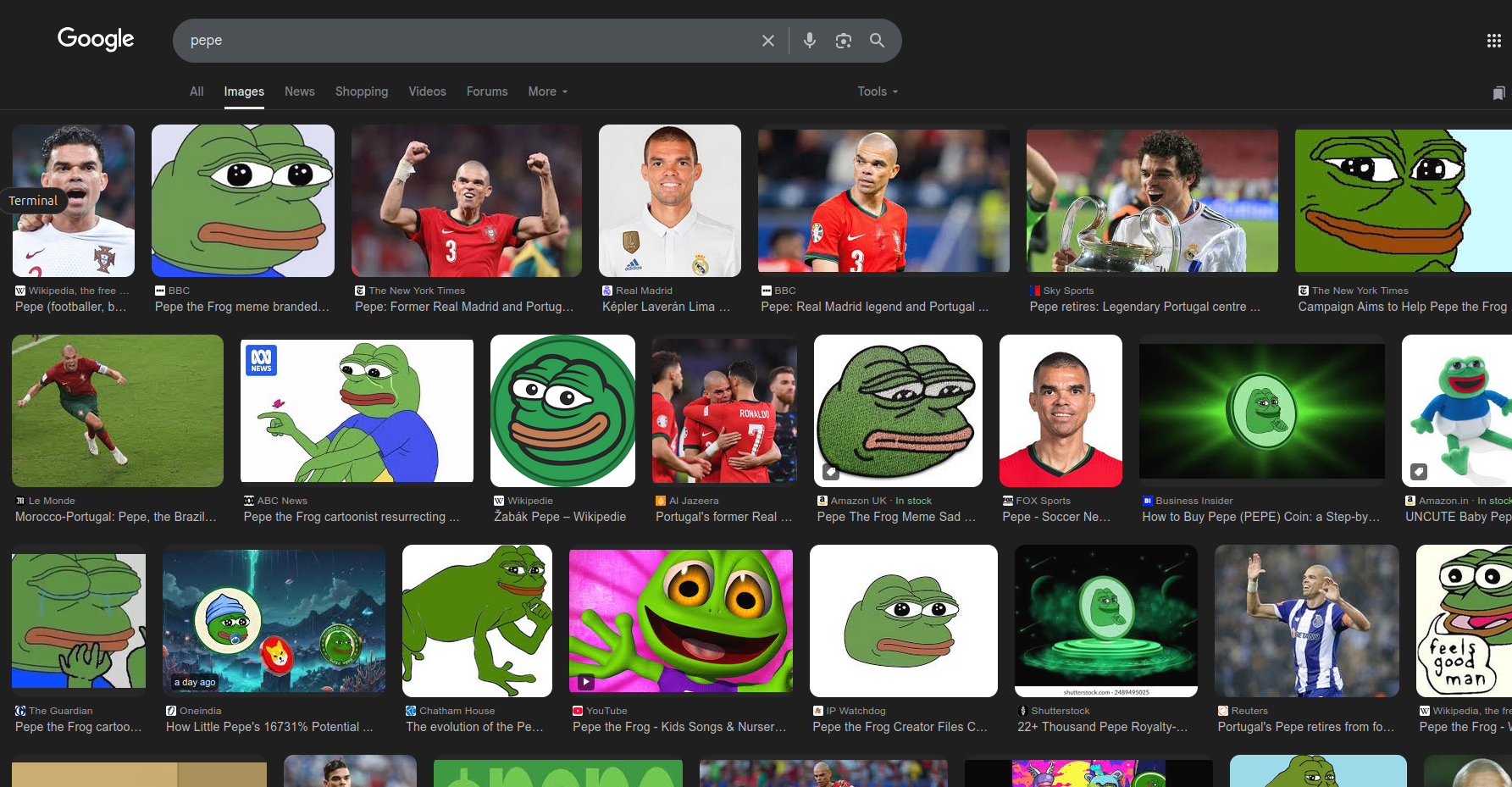Click the 'a day ago' label on Oneindia image
The image size is (1512, 787).
point(195,682)
